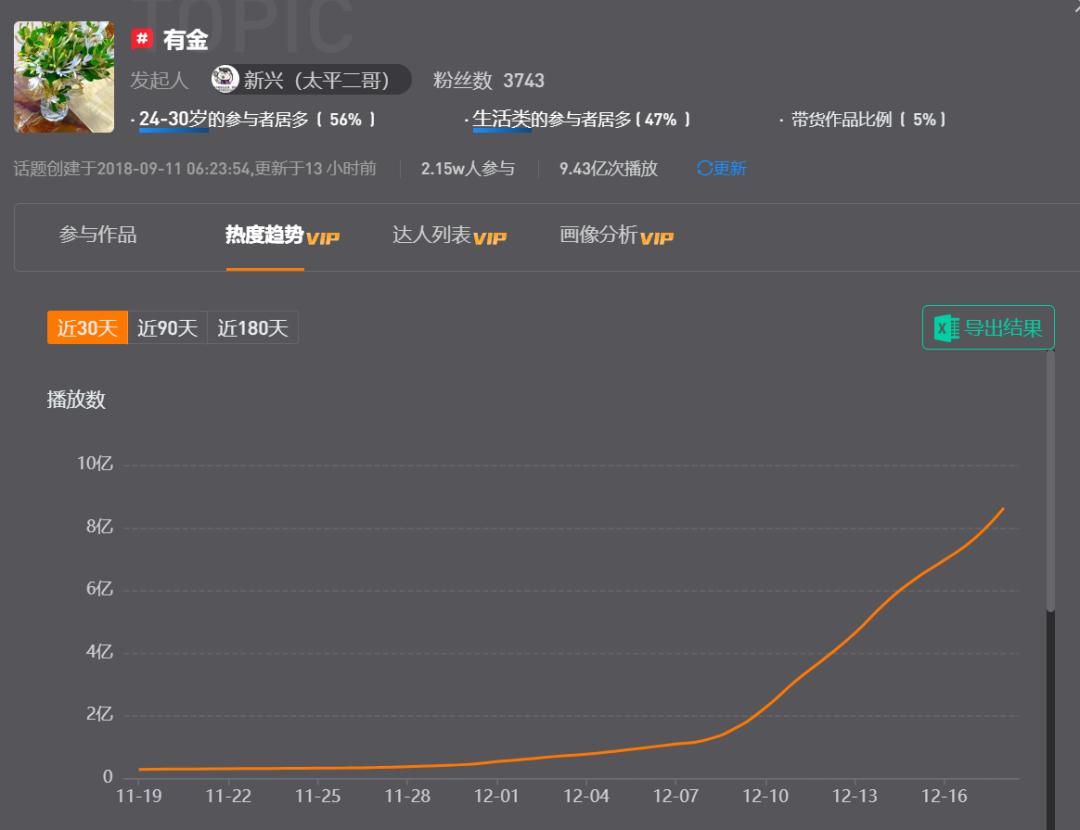Click the 9.43亿次播放 count
The width and height of the screenshot is (1080, 830).
coord(608,168)
